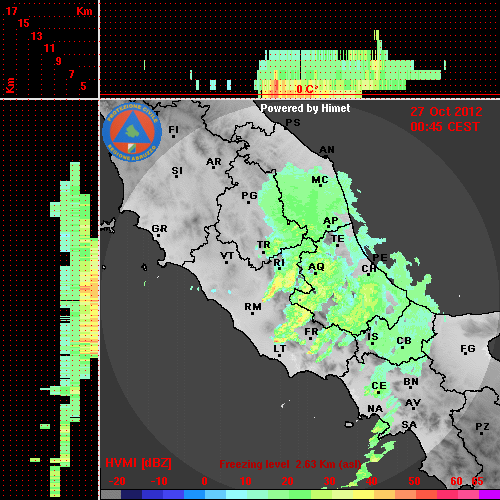The width and height of the screenshot is (500, 500).
Task: Click the city label 'FG' on the map
Action: (x=468, y=349)
